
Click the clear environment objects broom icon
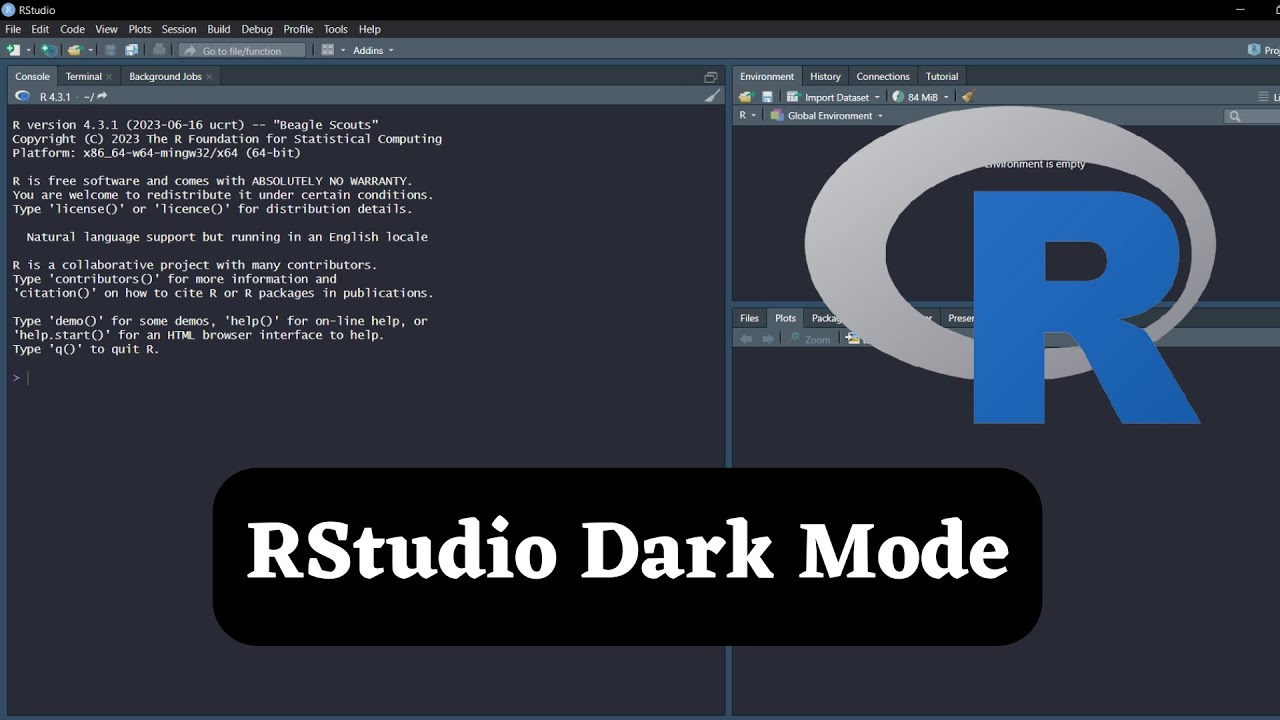click(967, 97)
